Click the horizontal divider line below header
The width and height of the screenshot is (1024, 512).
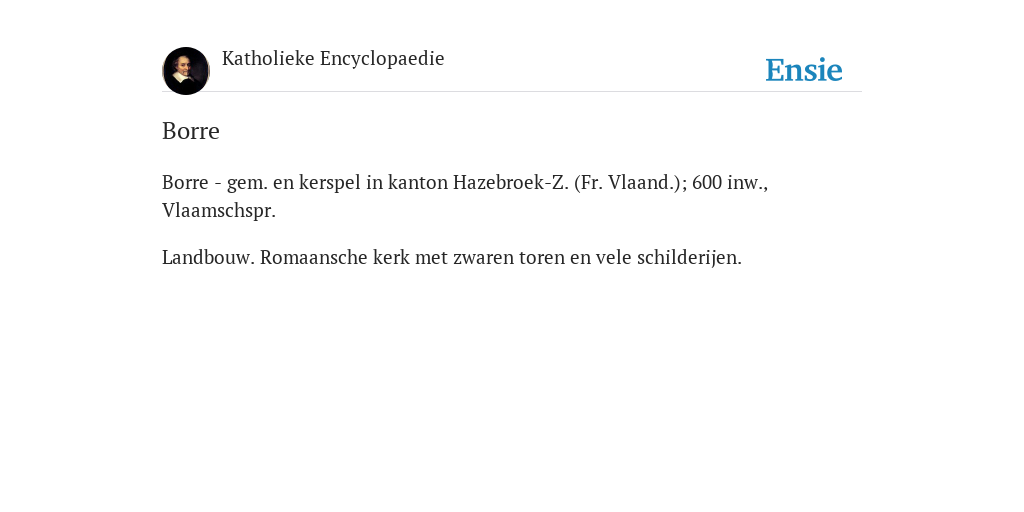(x=512, y=91)
